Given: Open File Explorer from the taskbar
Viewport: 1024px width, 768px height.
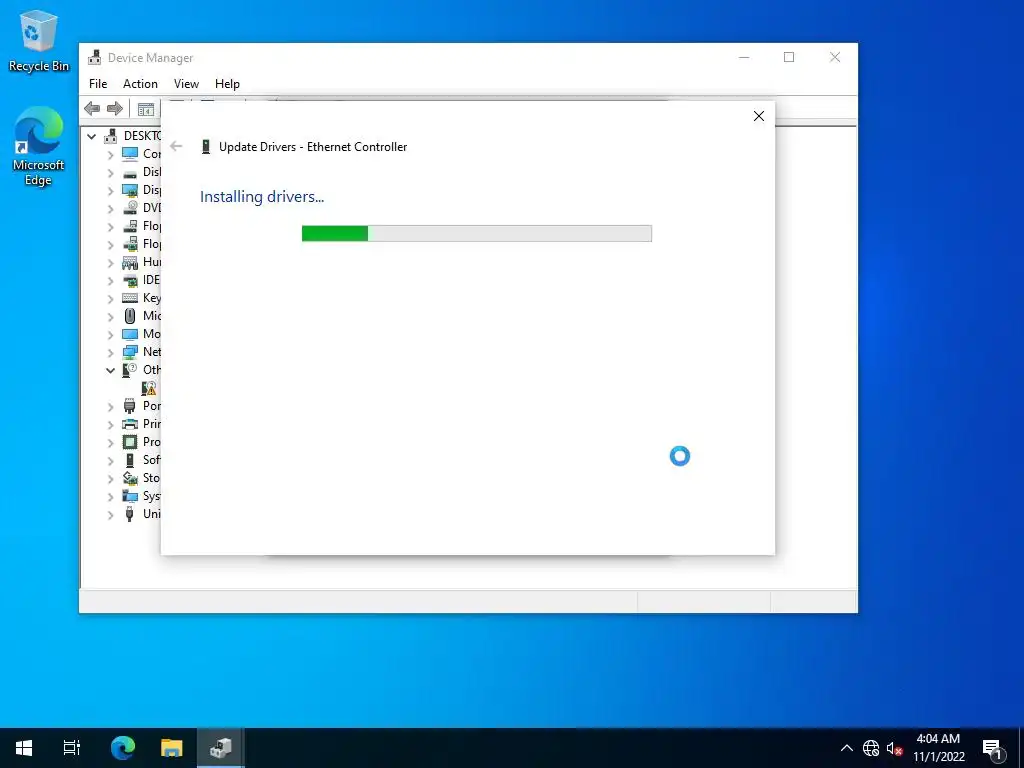Looking at the screenshot, I should pos(172,748).
